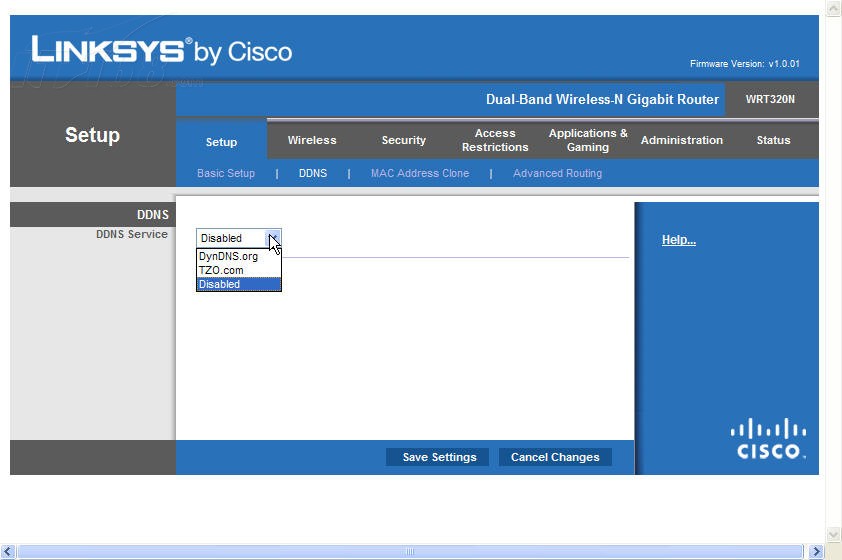The image size is (842, 560).
Task: Choose TZO.com from the dropdown list
Action: pyautogui.click(x=238, y=270)
